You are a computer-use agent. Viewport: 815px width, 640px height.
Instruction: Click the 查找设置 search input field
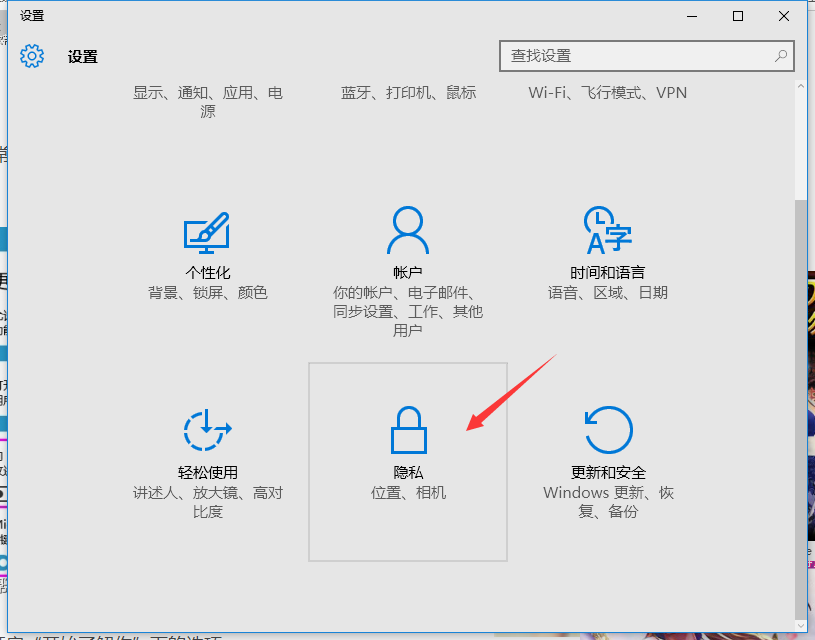[x=635, y=56]
